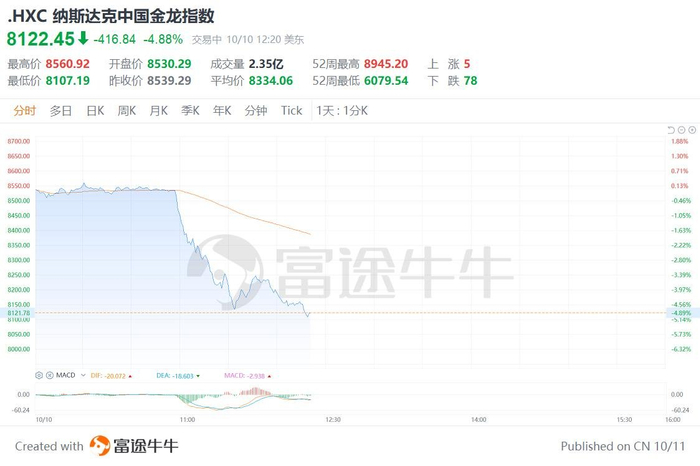Click the 多日 multi-day tab
The width and height of the screenshot is (700, 466).
(x=61, y=111)
